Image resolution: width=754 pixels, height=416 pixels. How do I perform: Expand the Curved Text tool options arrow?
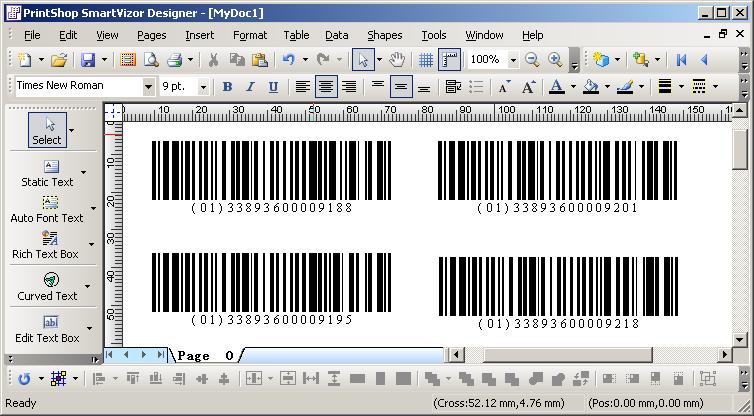click(88, 286)
